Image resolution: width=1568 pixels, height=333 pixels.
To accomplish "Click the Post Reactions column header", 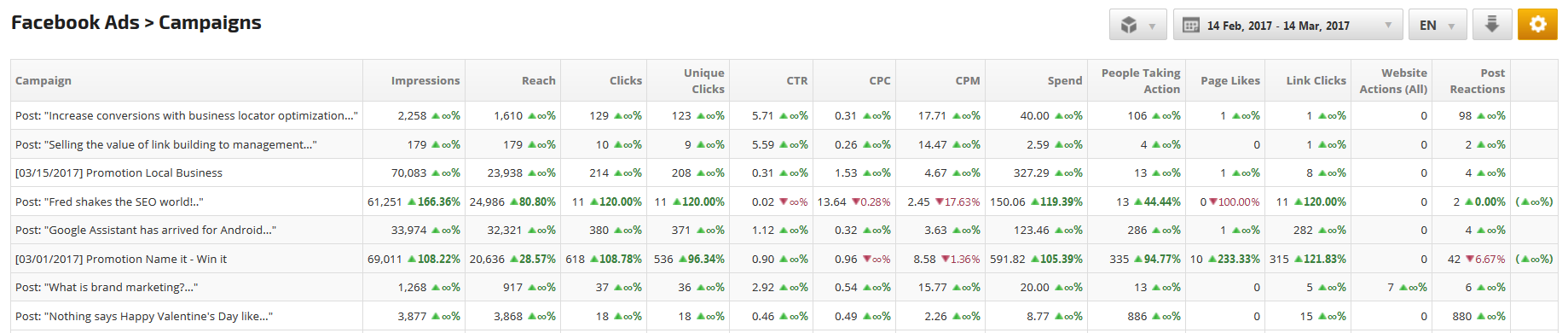I will click(1478, 81).
